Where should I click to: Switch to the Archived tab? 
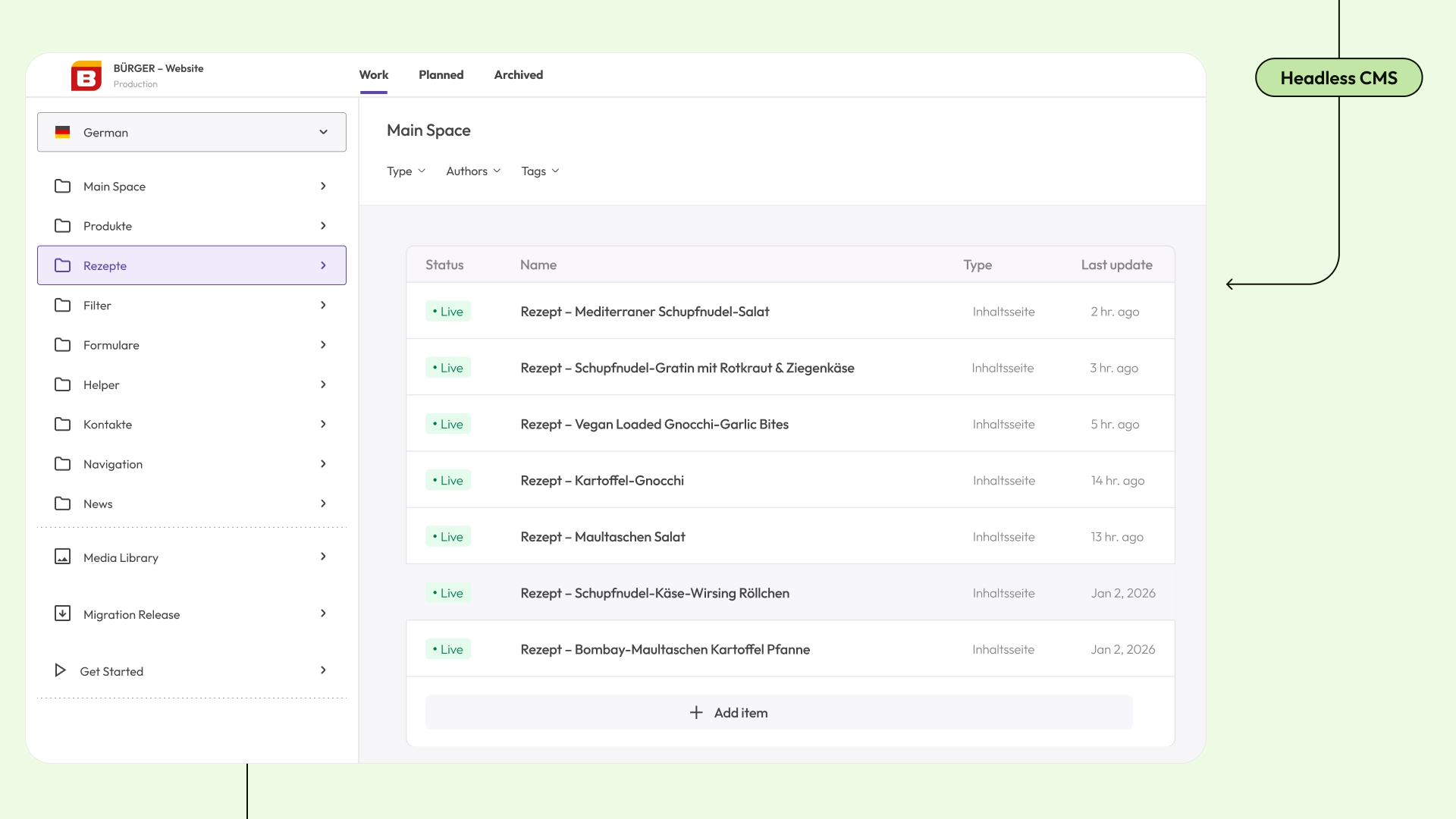[x=519, y=74]
